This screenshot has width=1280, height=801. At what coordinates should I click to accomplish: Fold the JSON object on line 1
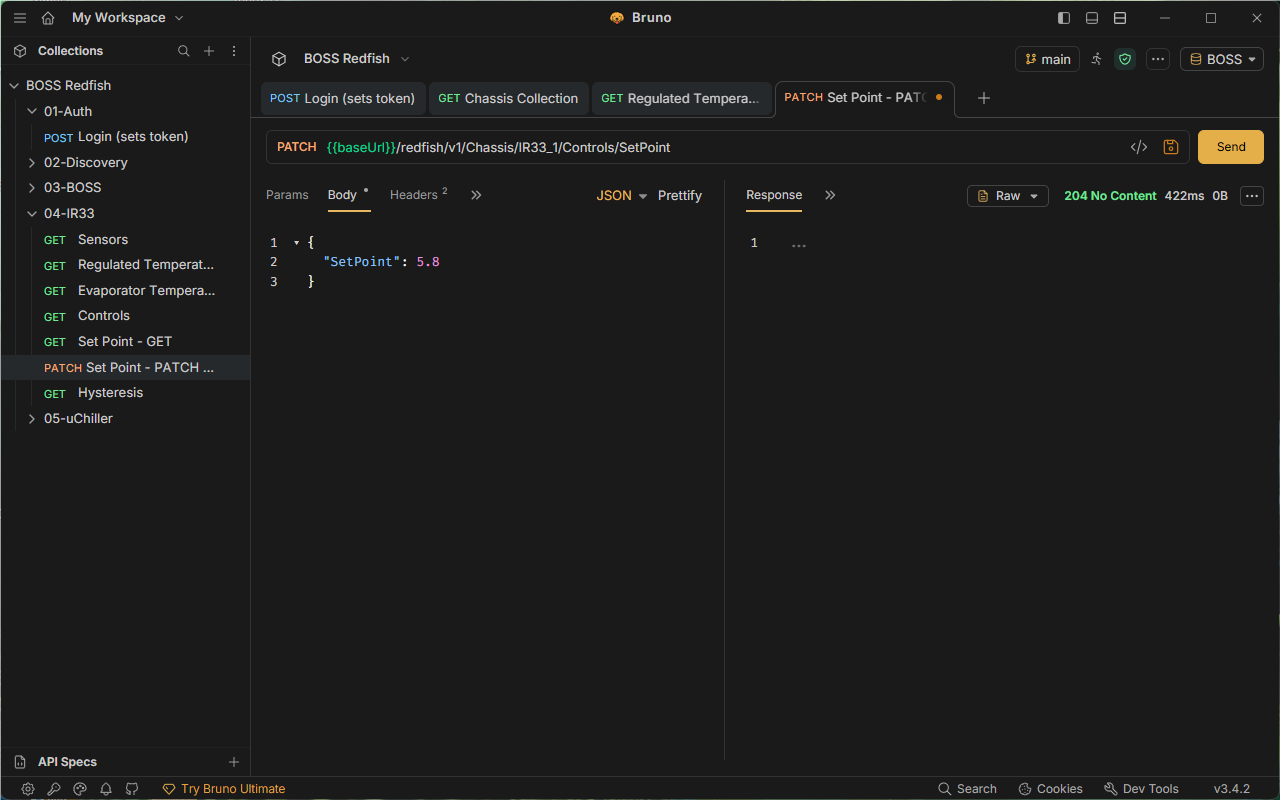296,243
